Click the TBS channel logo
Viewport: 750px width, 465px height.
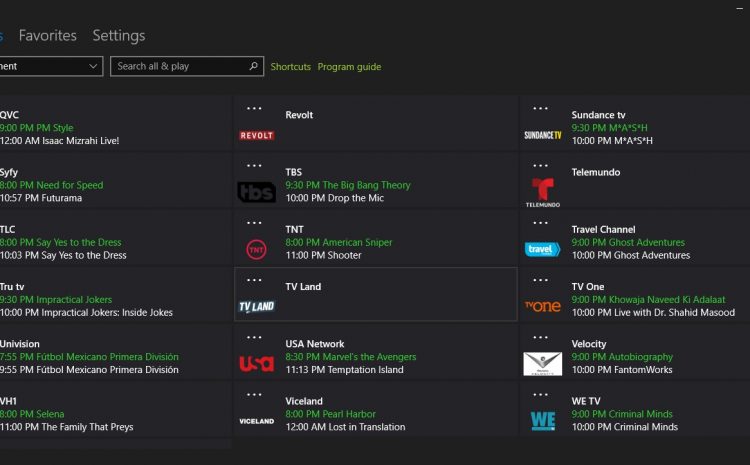[x=257, y=192]
